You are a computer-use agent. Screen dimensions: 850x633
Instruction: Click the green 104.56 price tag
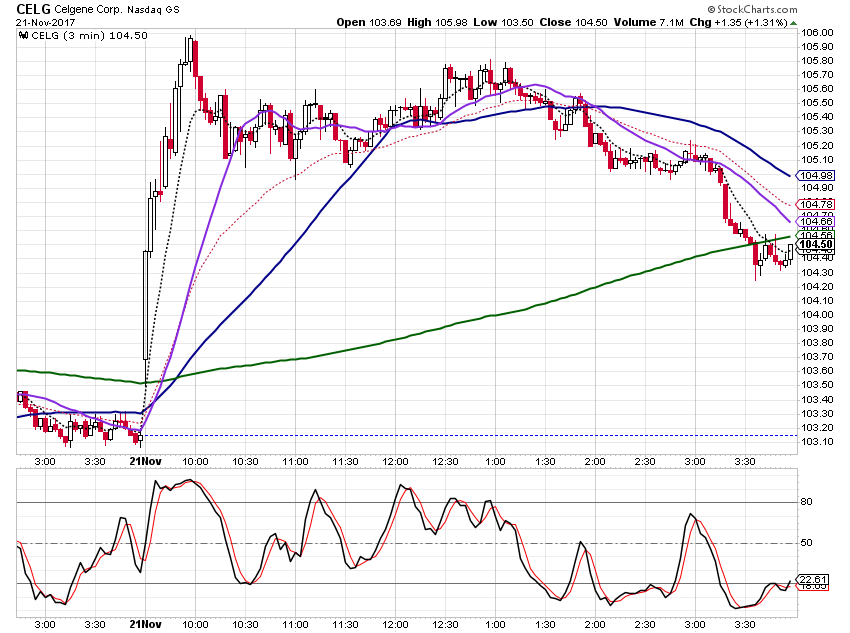[x=816, y=235]
